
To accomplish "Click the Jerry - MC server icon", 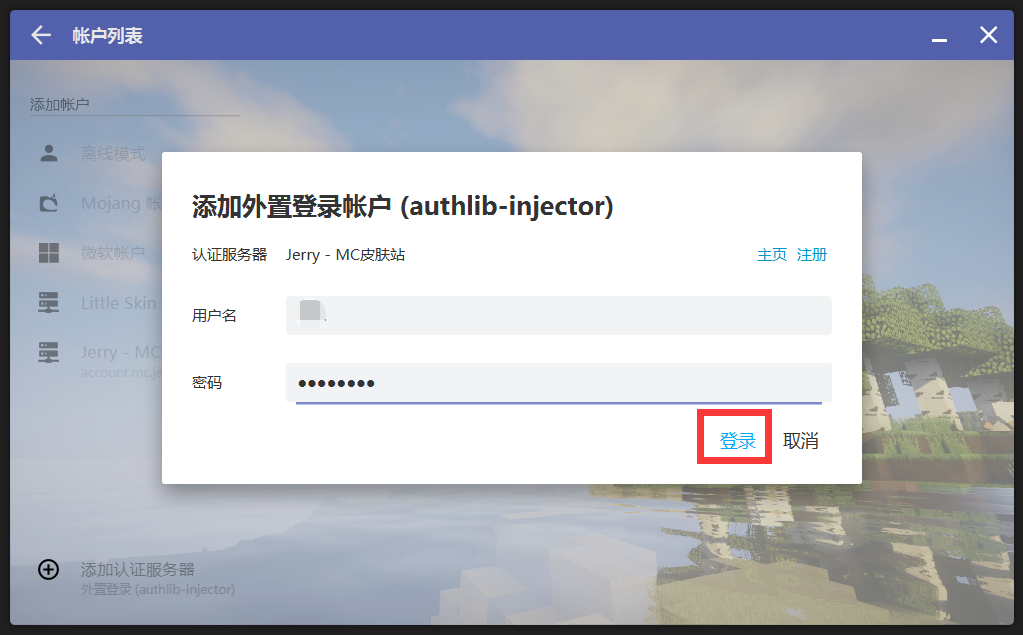I will (49, 353).
